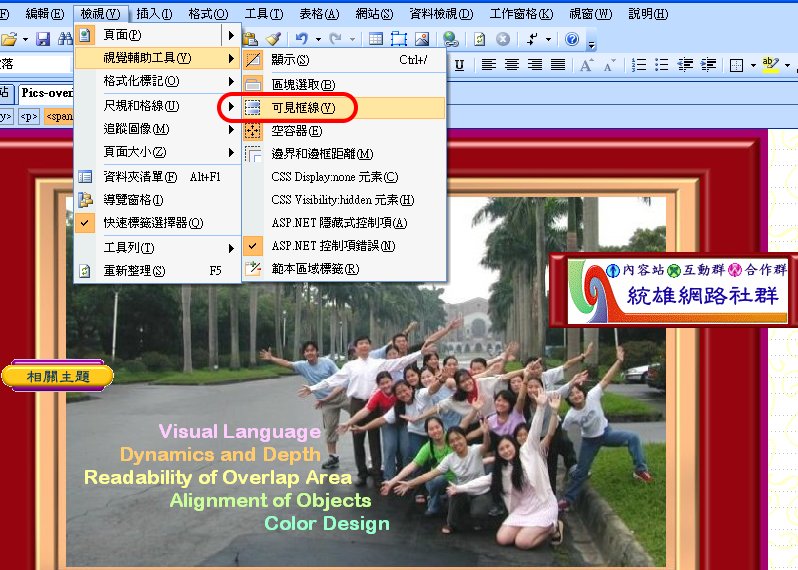The height and width of the screenshot is (570, 798).
Task: Open the 編輯 menu
Action: [x=45, y=14]
